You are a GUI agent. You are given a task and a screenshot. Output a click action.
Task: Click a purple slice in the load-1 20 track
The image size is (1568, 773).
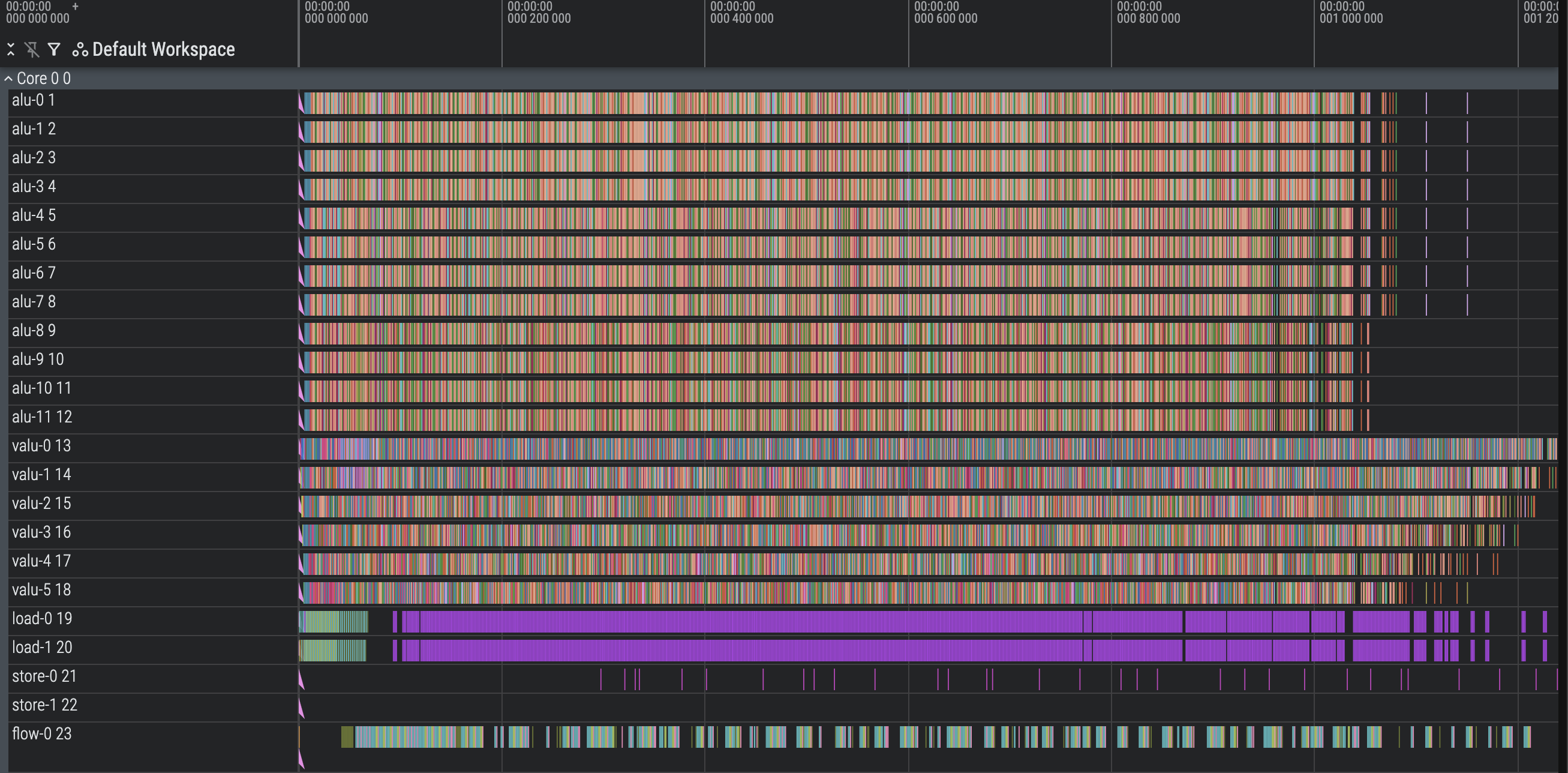731,651
